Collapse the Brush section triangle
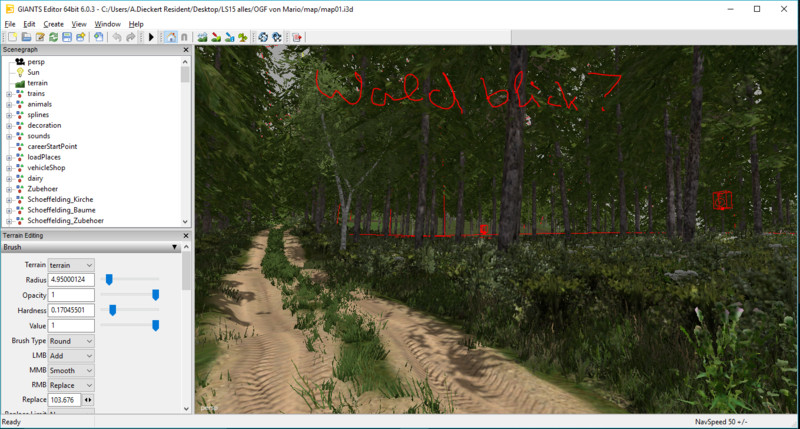The image size is (800, 429). (x=176, y=246)
